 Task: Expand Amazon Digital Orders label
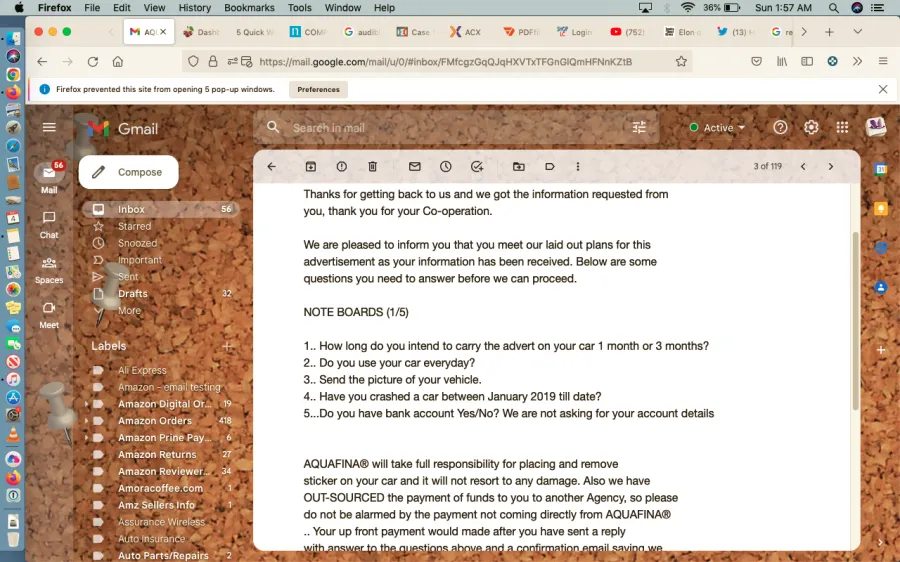coord(87,404)
